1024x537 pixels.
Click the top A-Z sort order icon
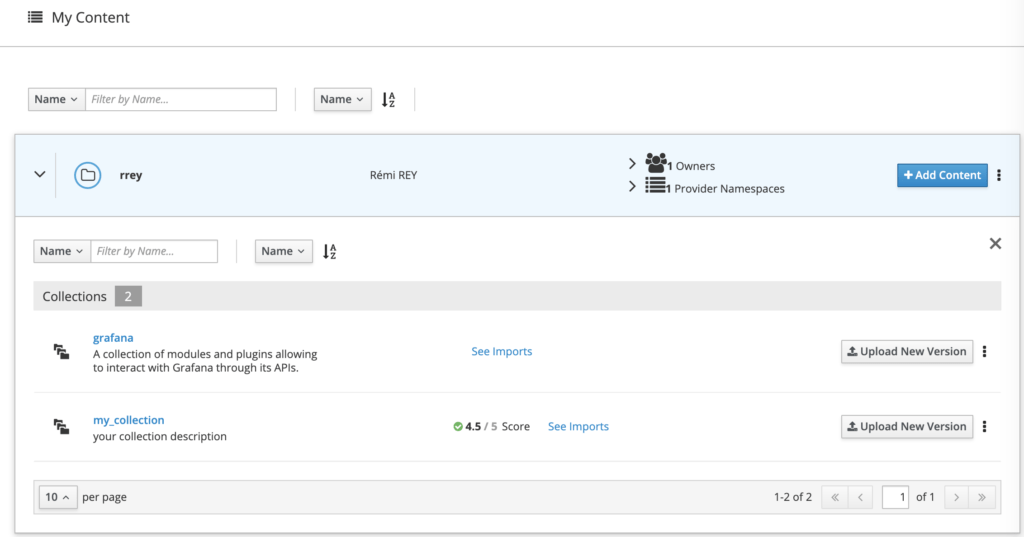[x=388, y=100]
